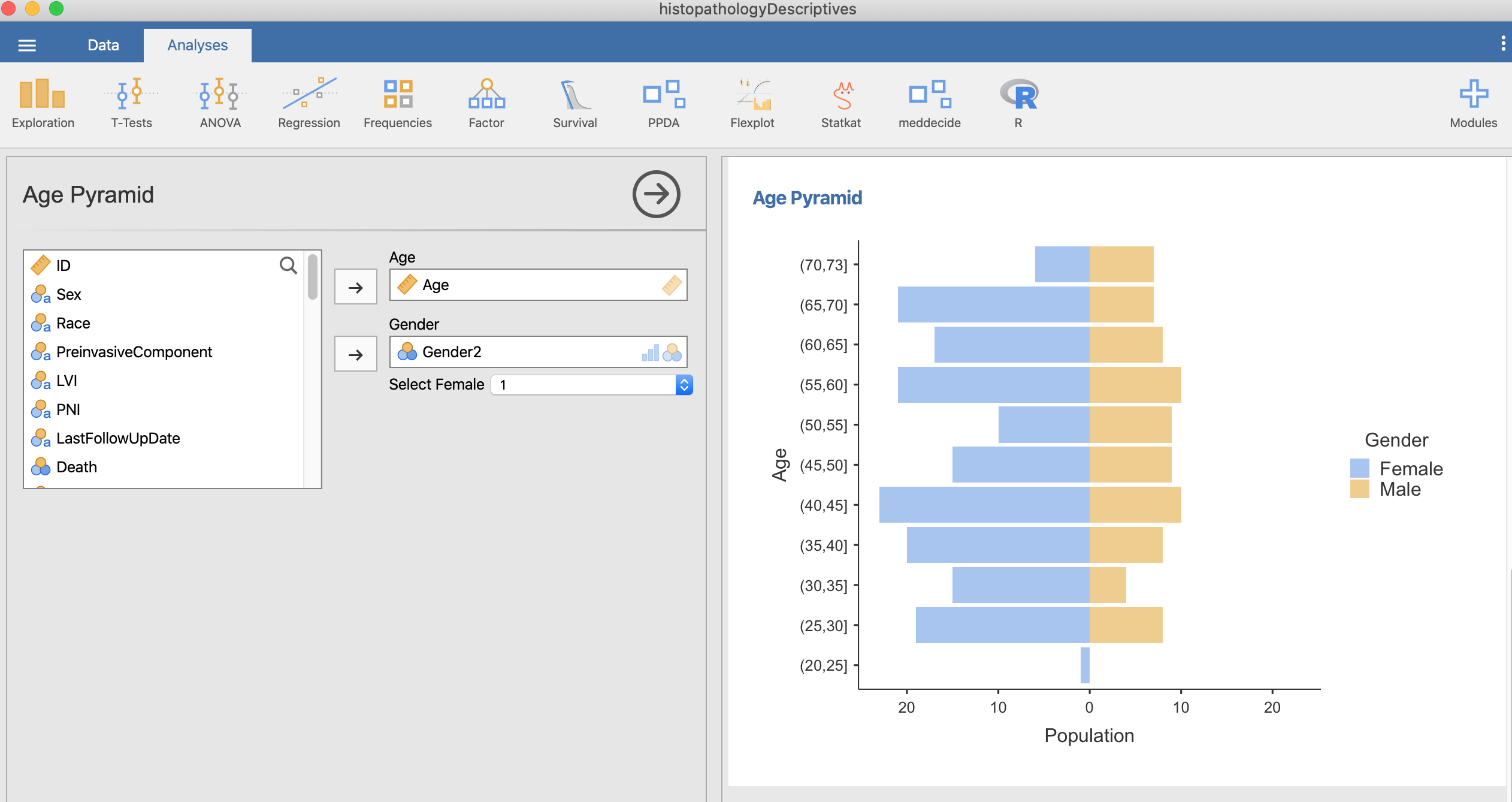Click the variable list search icon
The width and height of the screenshot is (1512, 802).
click(x=288, y=265)
